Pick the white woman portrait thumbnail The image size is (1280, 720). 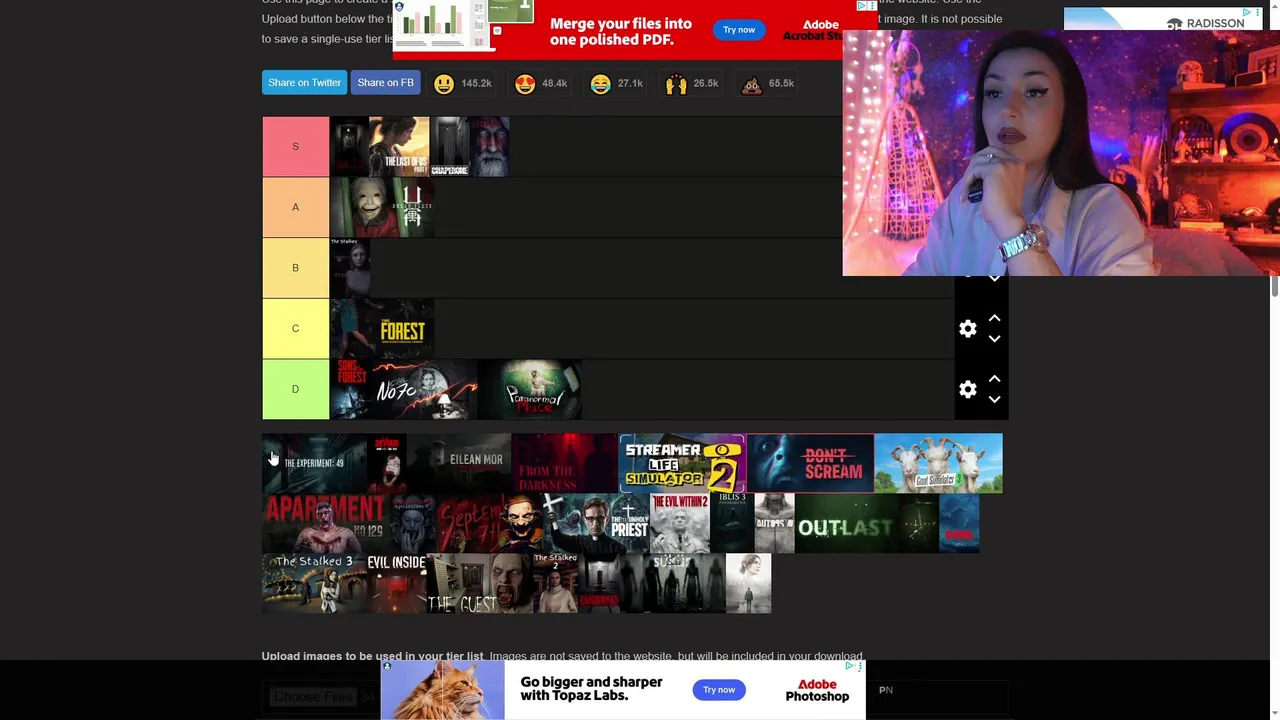click(748, 583)
